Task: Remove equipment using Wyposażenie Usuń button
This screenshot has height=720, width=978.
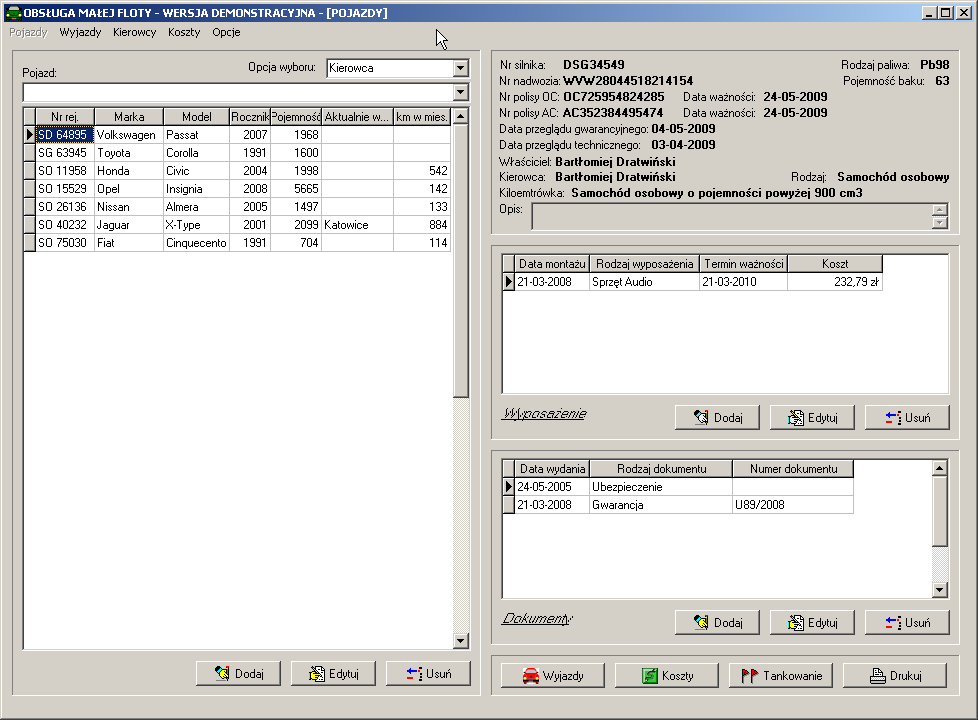Action: point(907,417)
